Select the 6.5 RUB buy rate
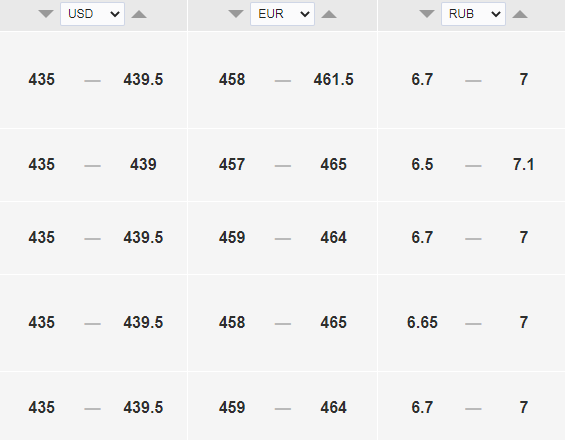Screen dimensions: 565x440 point(422,164)
